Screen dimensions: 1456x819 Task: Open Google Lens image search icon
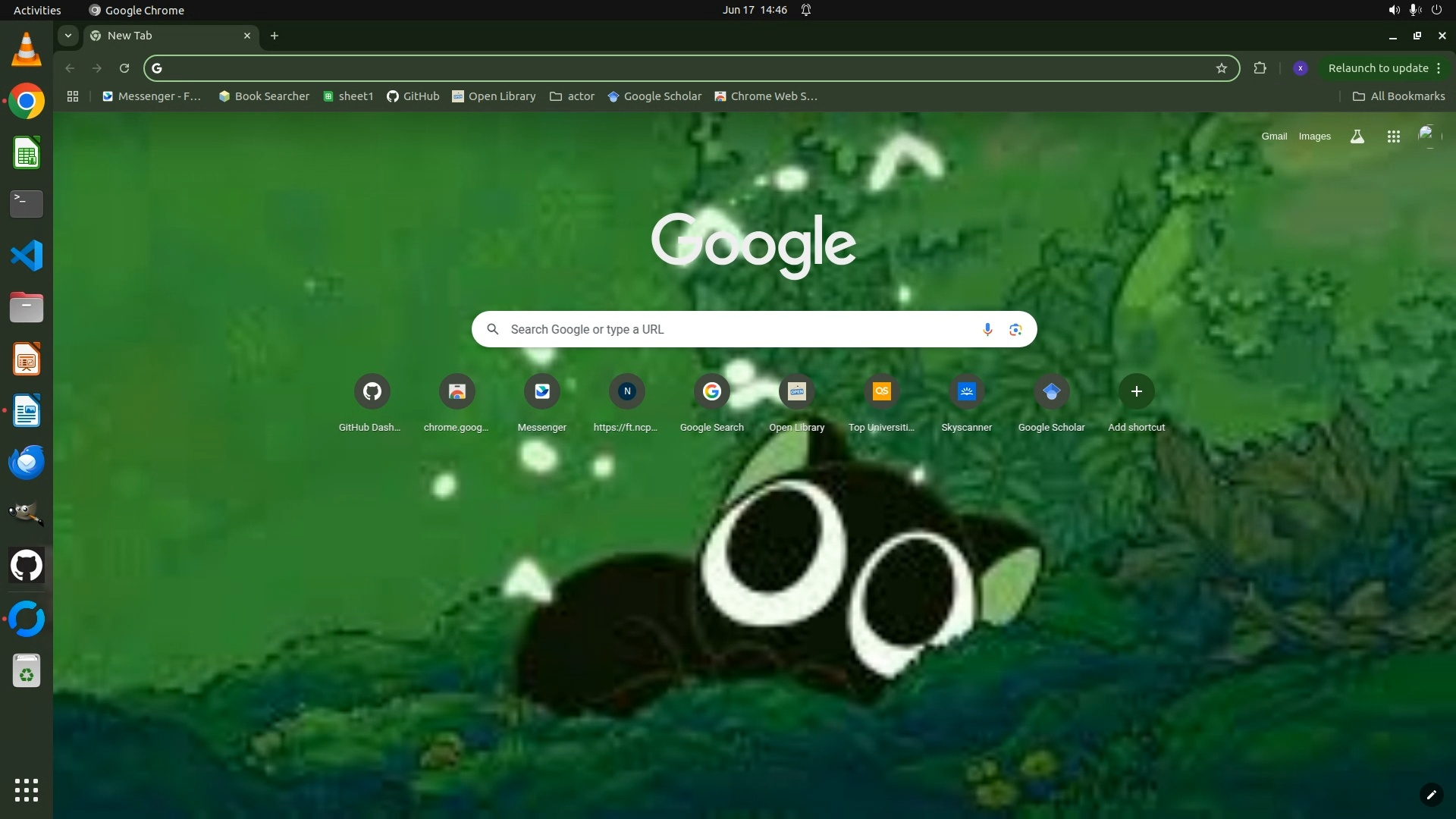click(x=1015, y=329)
